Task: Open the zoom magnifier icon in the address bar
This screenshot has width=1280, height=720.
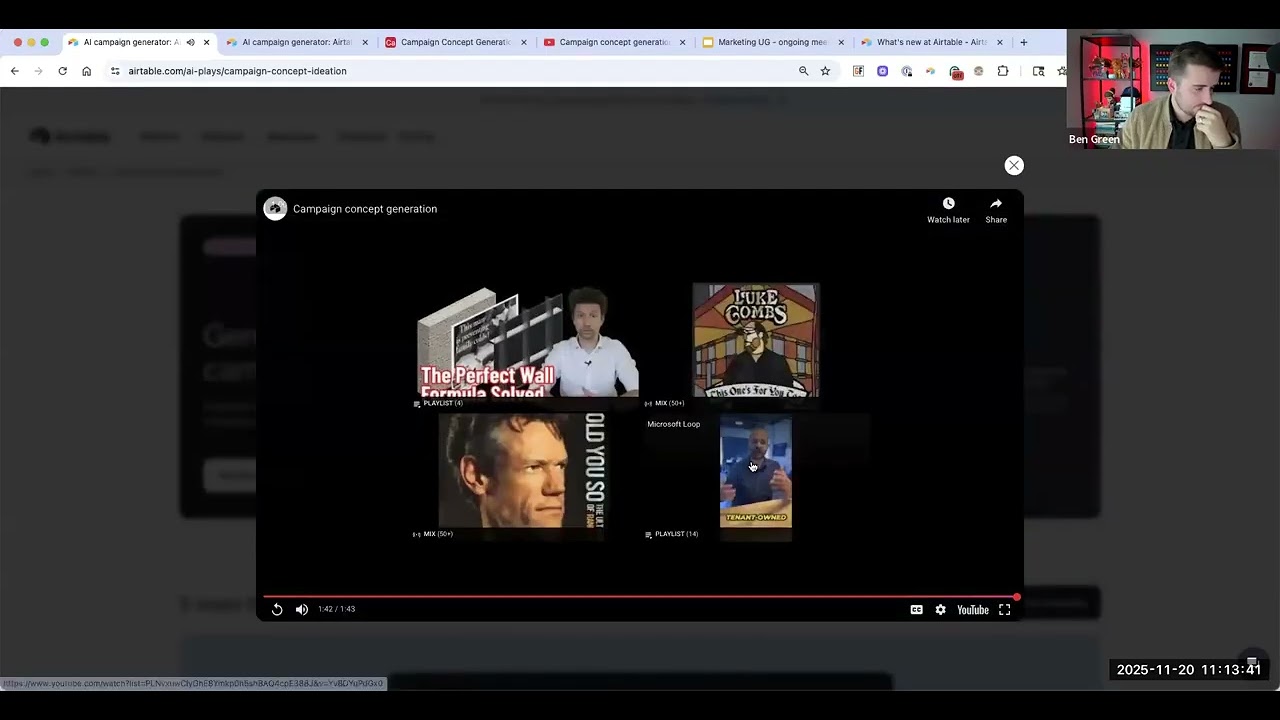Action: coord(803,71)
